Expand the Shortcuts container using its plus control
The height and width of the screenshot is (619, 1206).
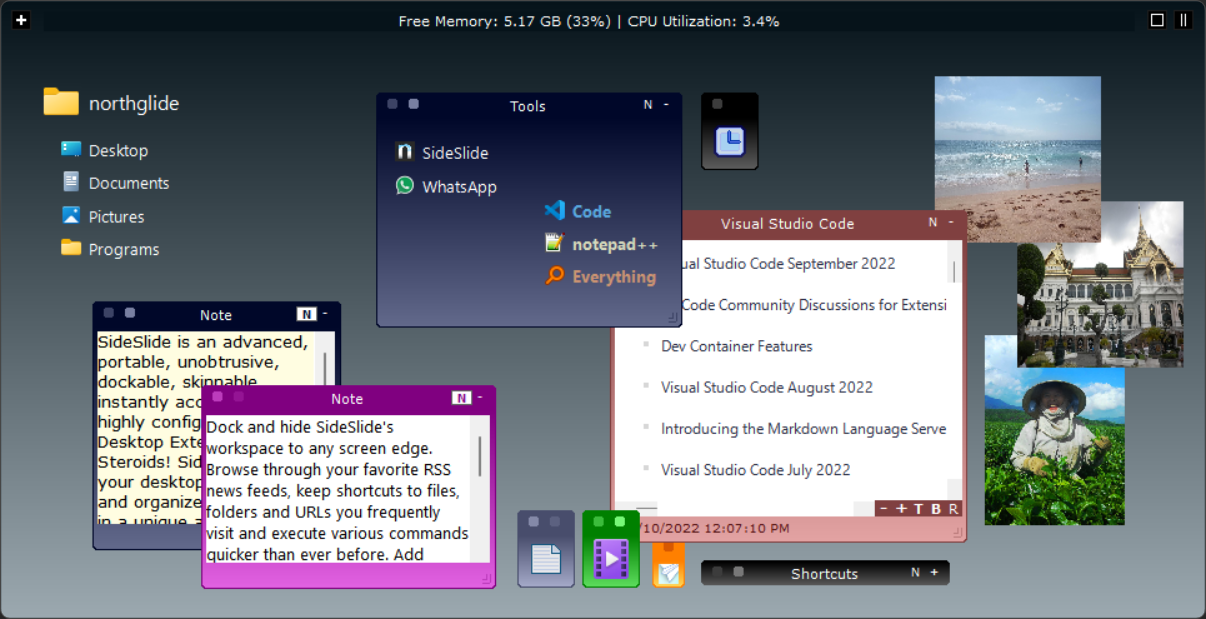[935, 572]
